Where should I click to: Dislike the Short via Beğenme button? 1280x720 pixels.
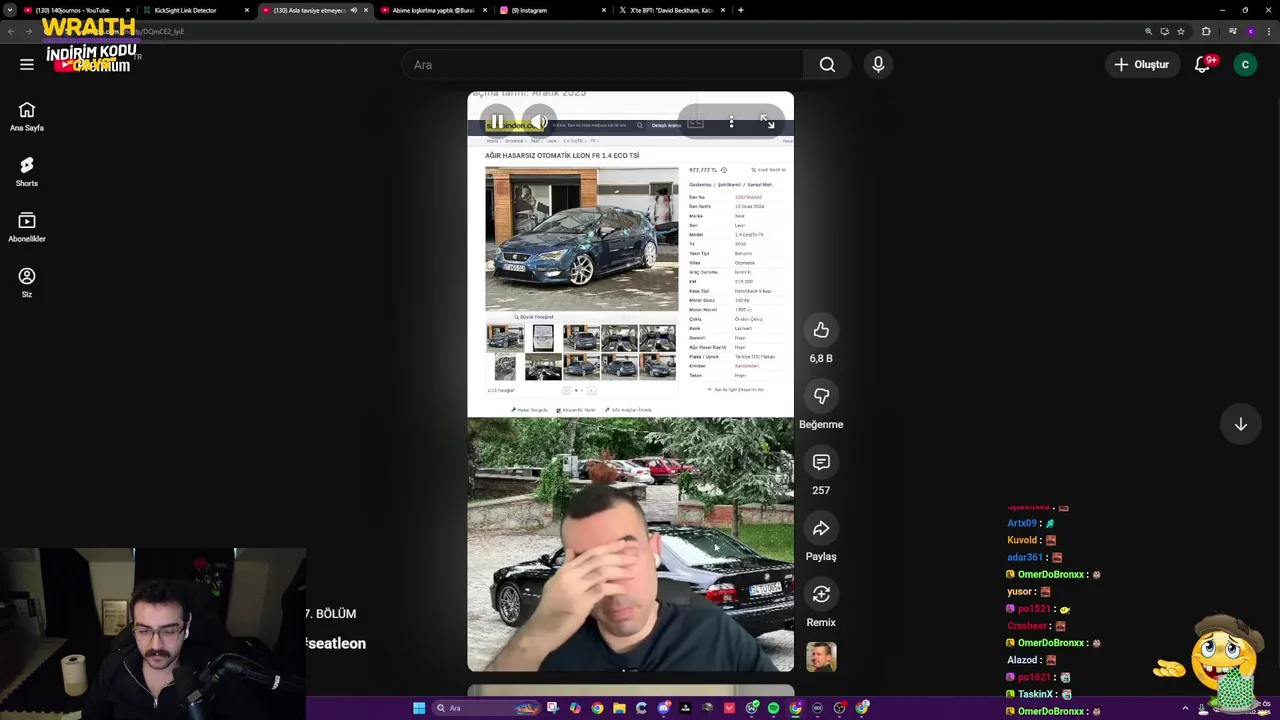pos(821,396)
